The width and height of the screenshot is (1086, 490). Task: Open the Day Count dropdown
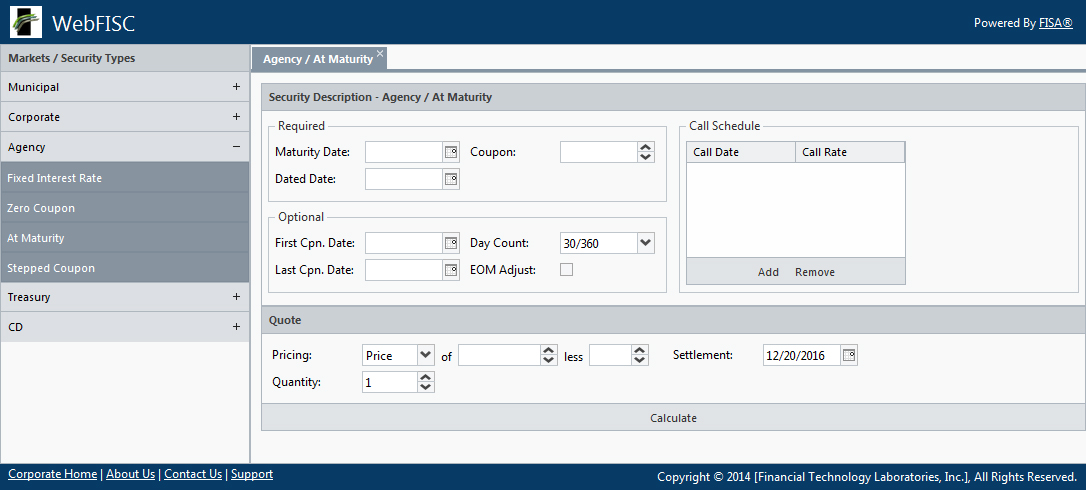[645, 243]
